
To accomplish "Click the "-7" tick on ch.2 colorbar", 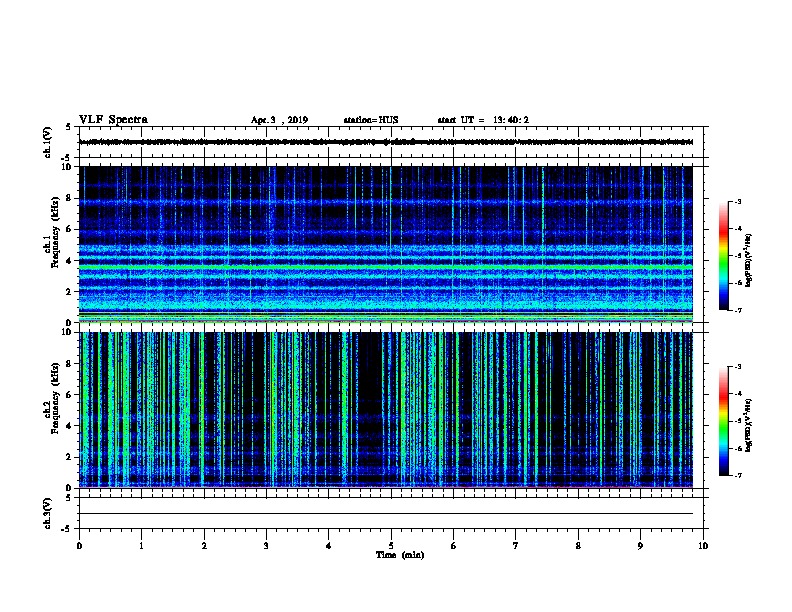I will pyautogui.click(x=737, y=475).
